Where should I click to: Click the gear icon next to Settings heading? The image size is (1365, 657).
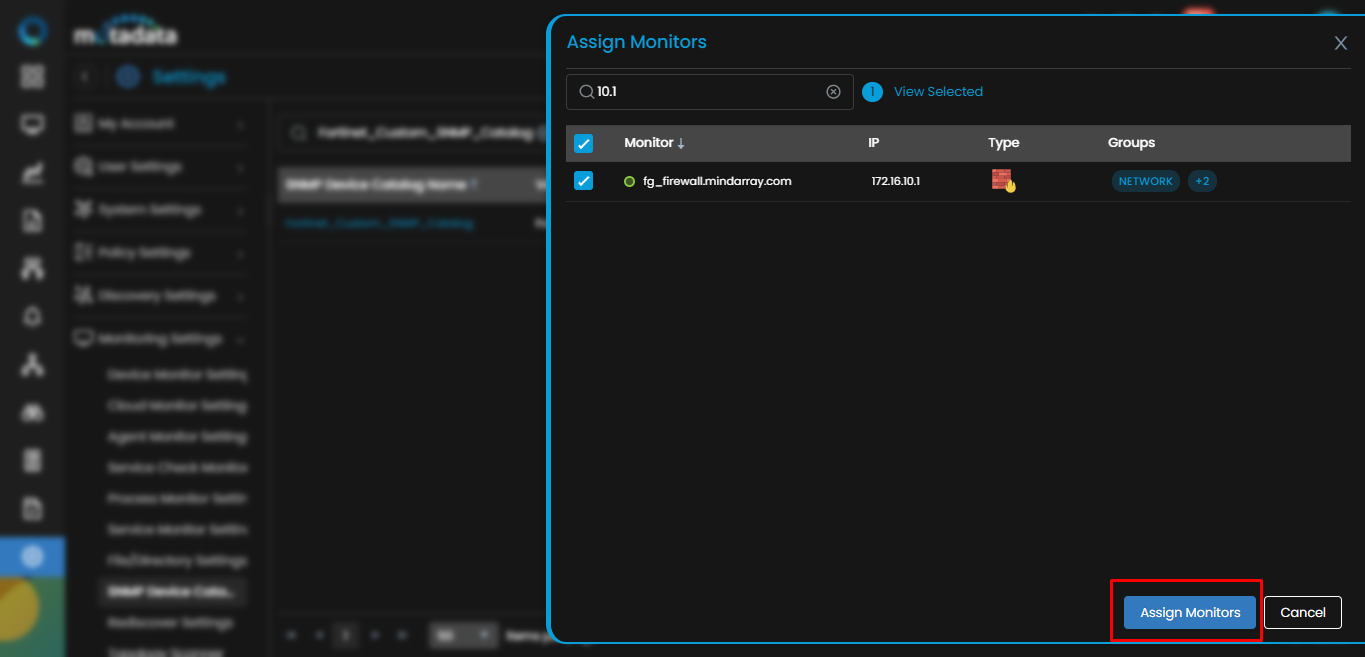coord(128,77)
